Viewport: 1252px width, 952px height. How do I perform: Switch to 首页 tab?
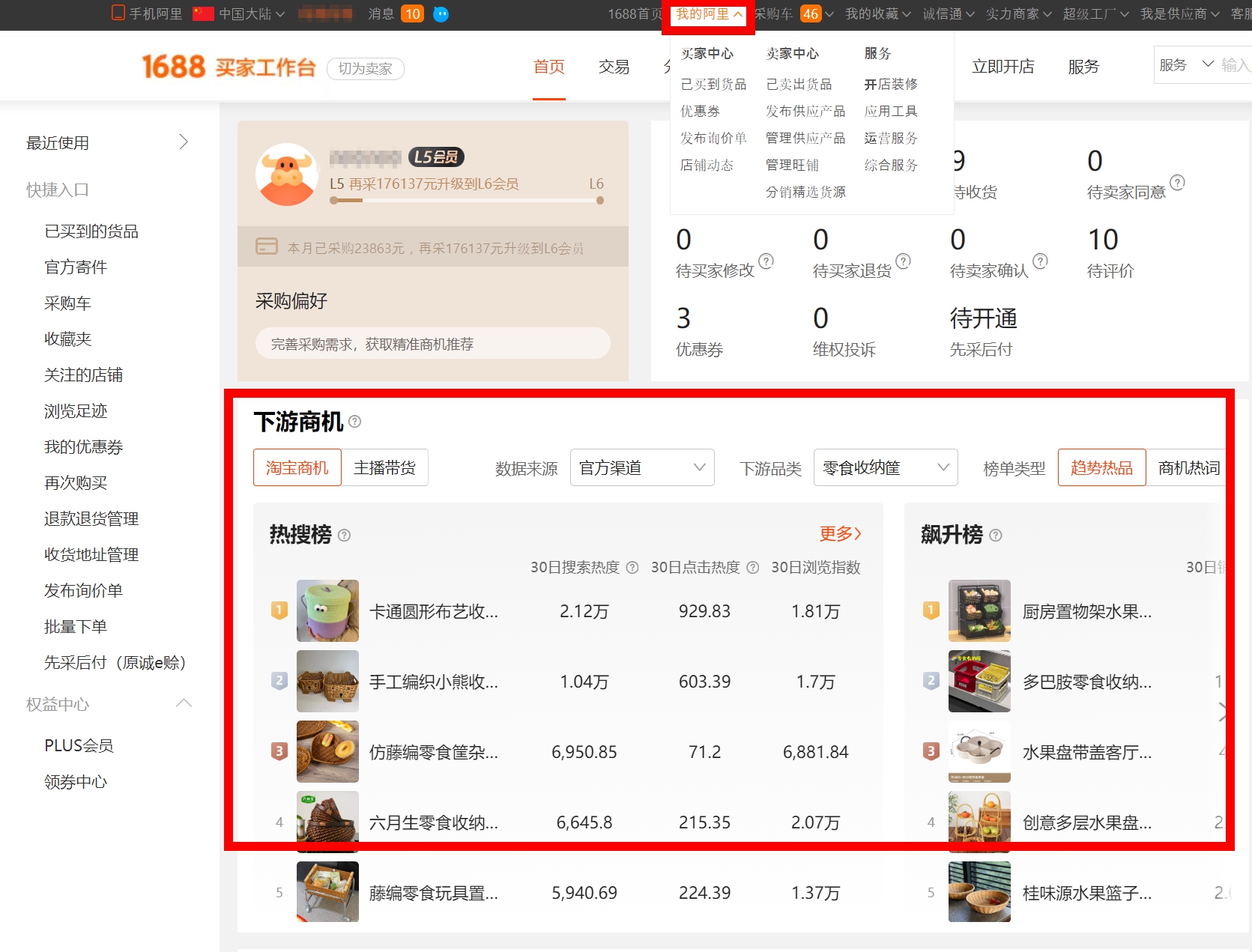pos(549,67)
